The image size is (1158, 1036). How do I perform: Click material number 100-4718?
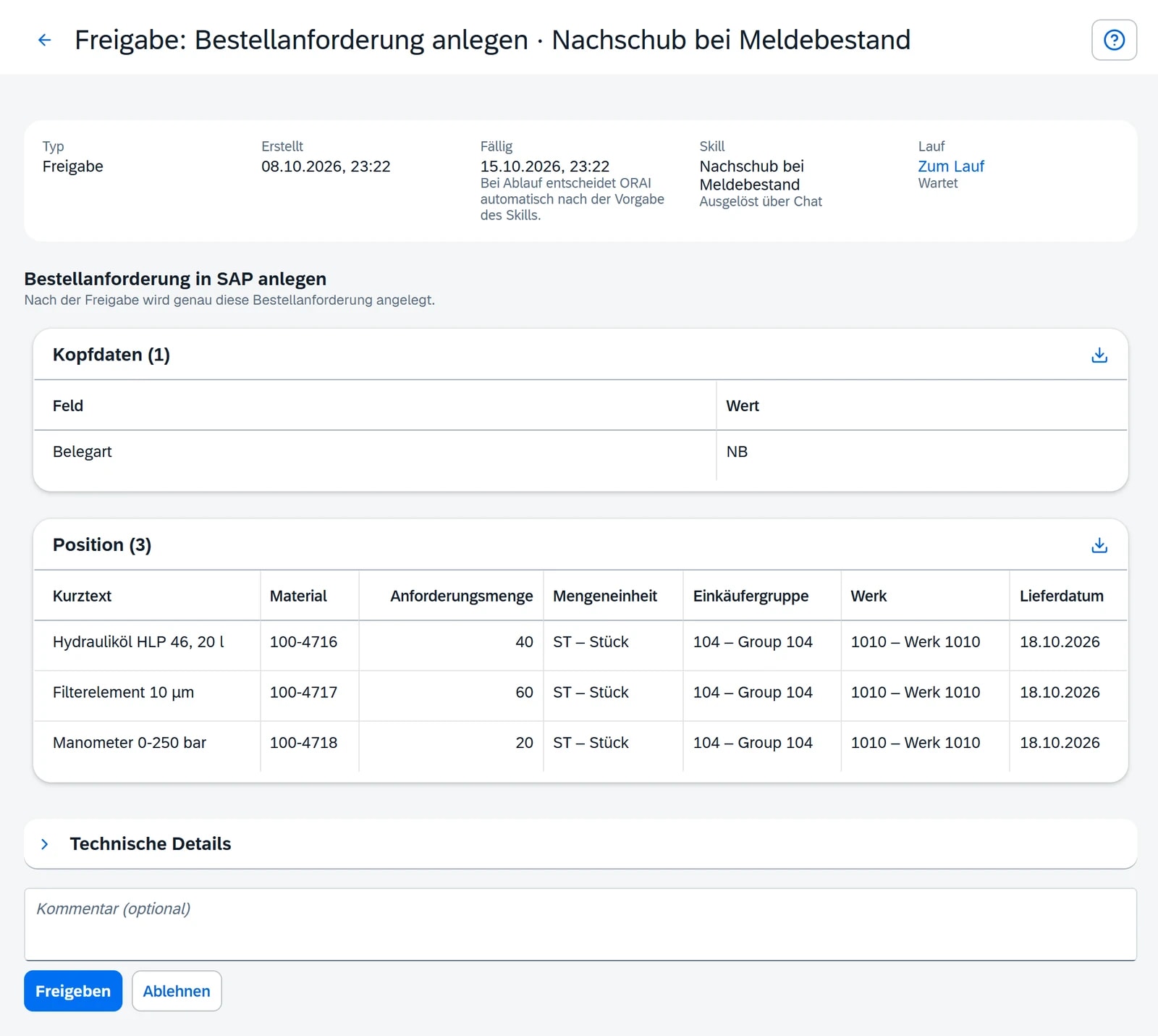point(303,743)
